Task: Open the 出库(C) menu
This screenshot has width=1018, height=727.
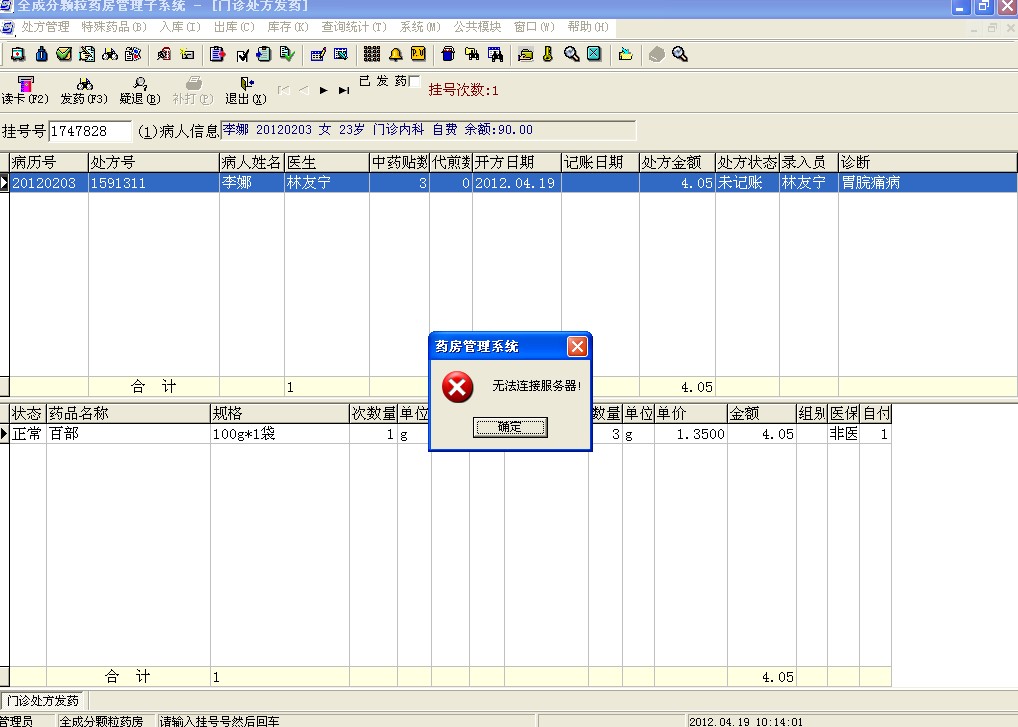Action: coord(234,27)
